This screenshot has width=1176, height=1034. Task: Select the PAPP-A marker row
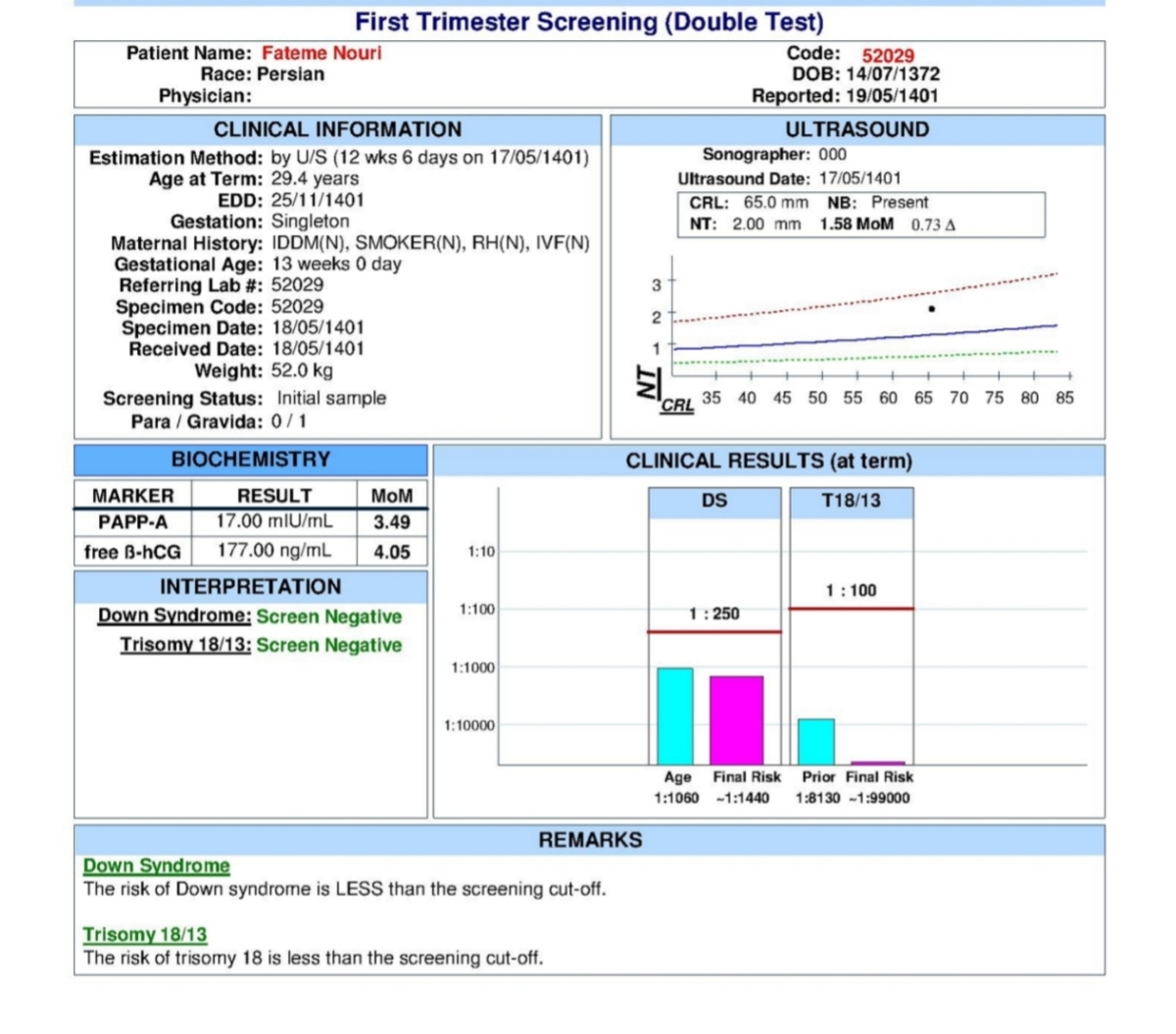point(132,522)
